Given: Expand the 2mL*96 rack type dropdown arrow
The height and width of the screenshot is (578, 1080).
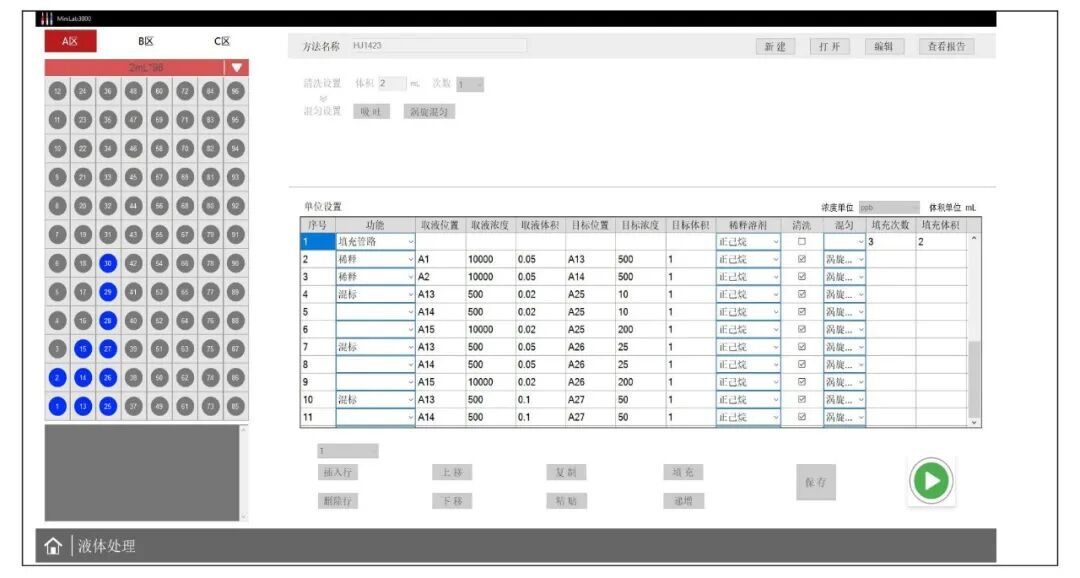Looking at the screenshot, I should point(236,68).
